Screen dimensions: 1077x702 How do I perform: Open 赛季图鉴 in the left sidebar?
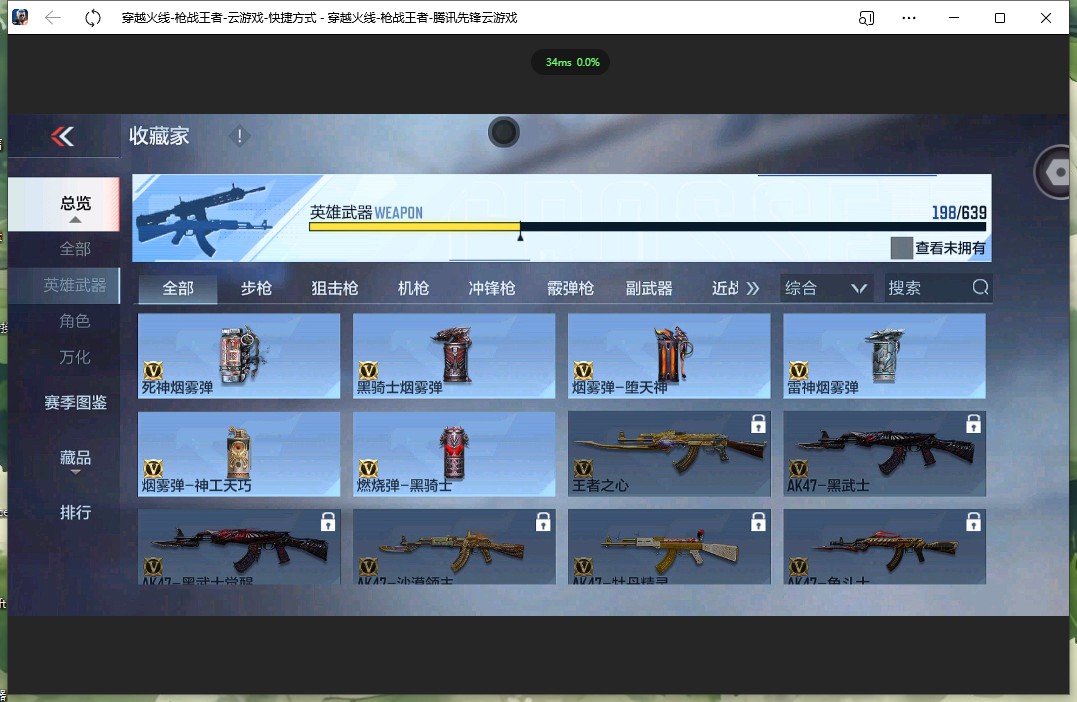(75, 403)
